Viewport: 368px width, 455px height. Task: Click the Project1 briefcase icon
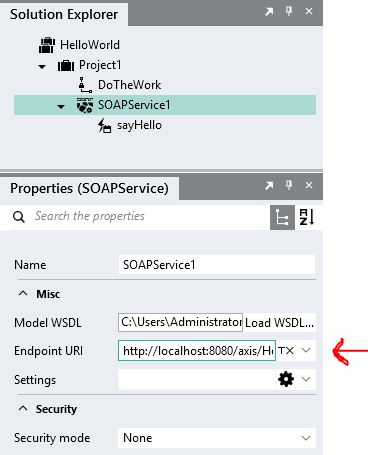[x=66, y=65]
